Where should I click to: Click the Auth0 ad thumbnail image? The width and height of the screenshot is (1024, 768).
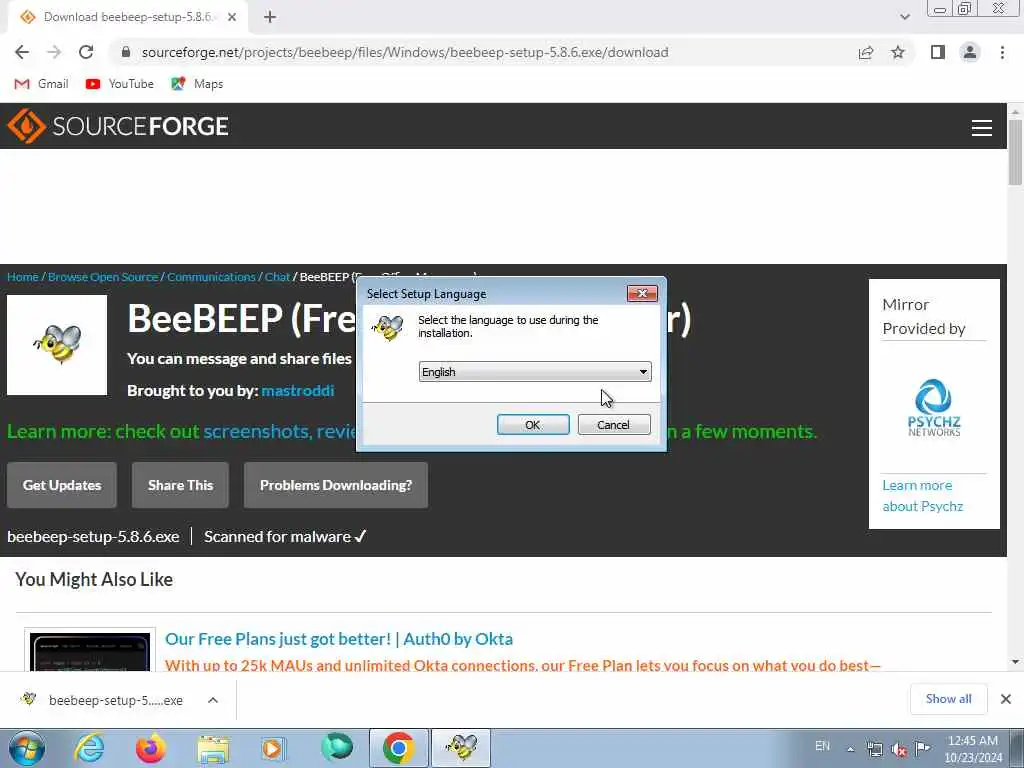(x=90, y=650)
